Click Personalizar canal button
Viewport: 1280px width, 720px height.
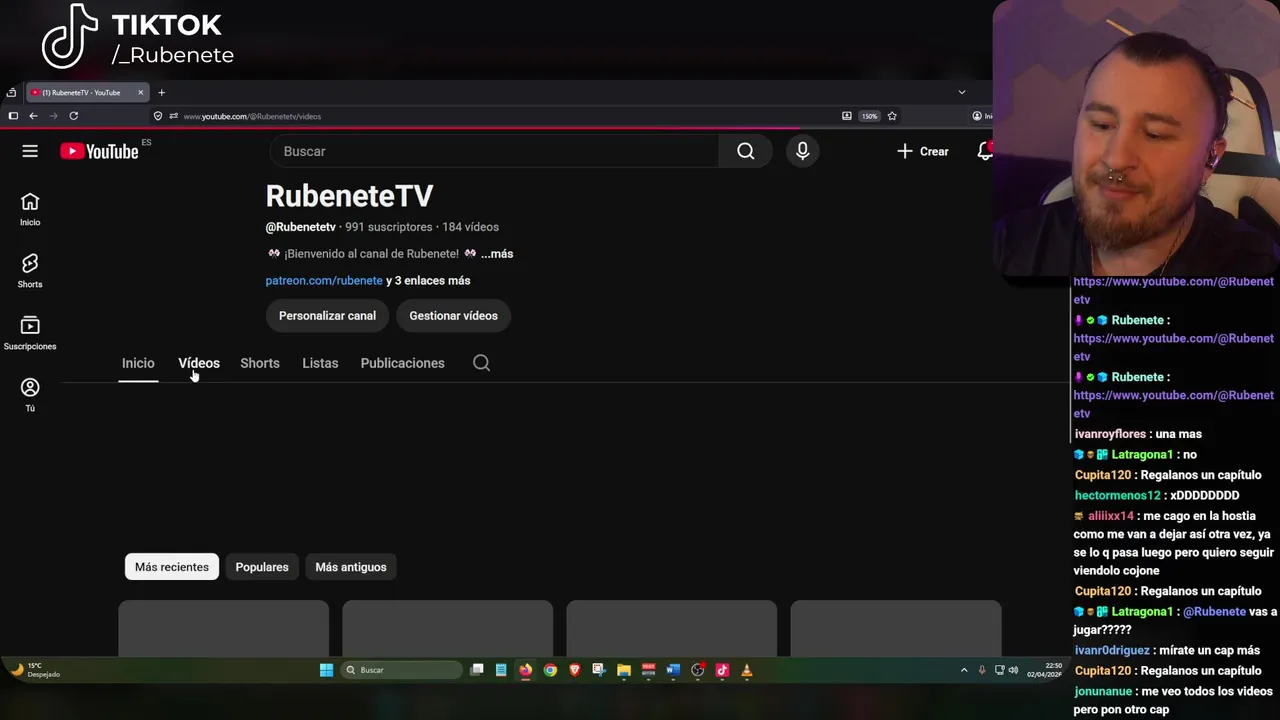pyautogui.click(x=327, y=316)
